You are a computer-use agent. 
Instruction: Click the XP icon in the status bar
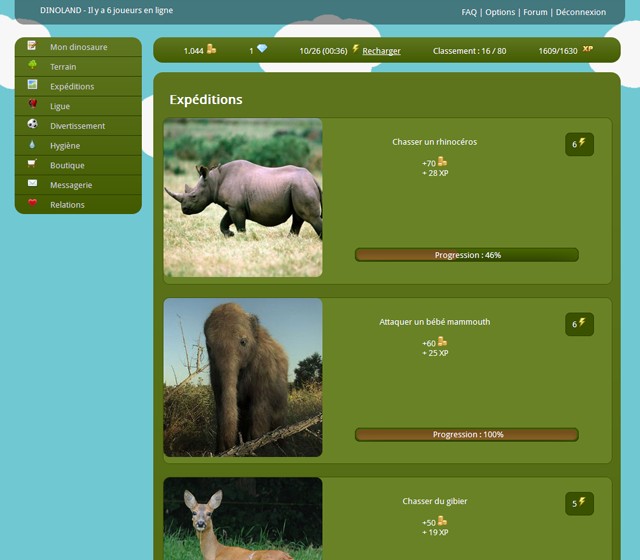click(x=587, y=49)
